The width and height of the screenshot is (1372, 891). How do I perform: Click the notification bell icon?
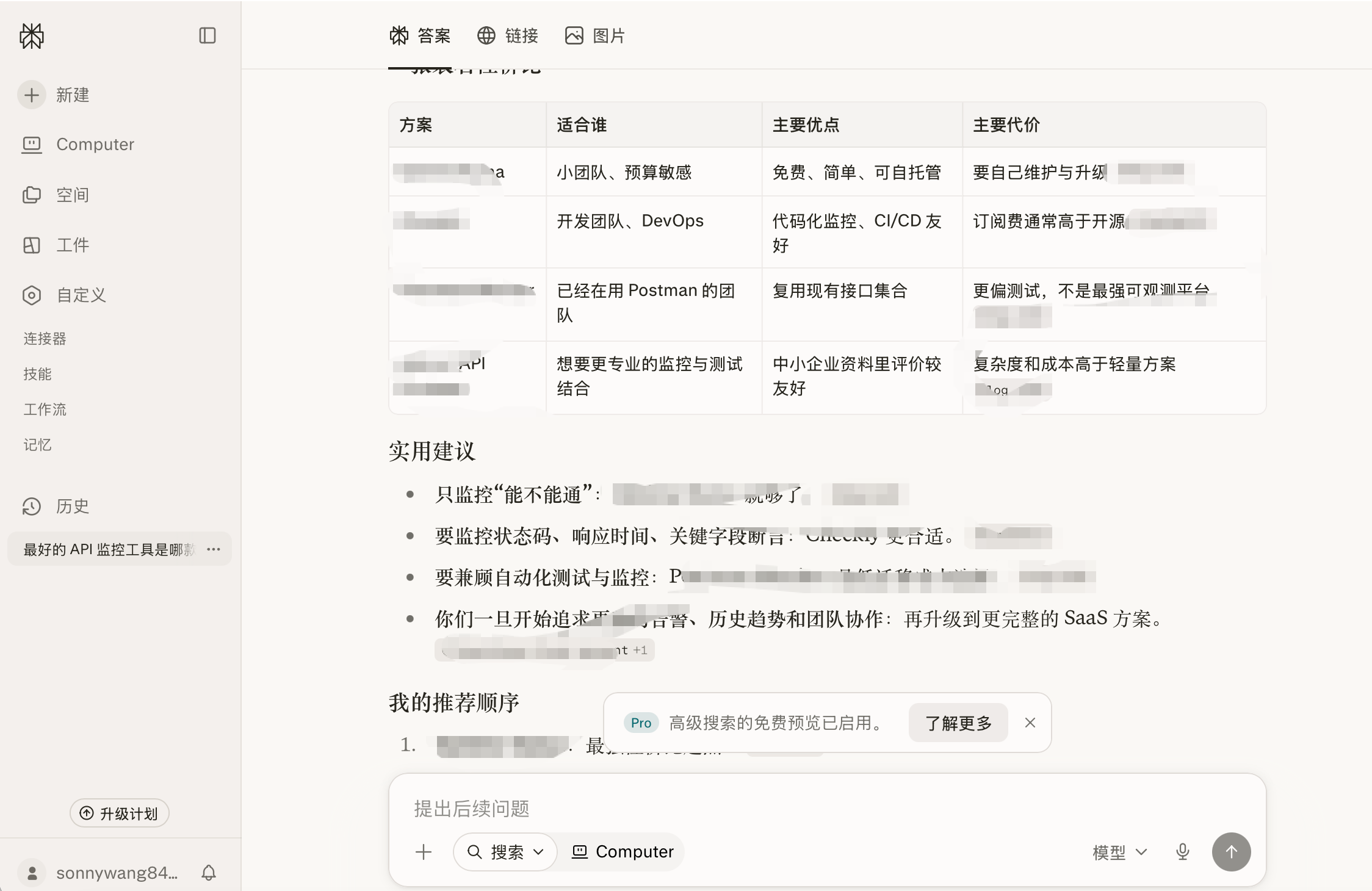point(209,873)
